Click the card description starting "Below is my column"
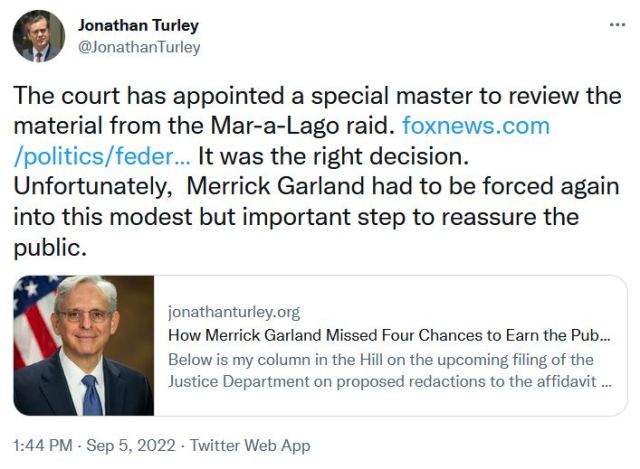 point(380,359)
